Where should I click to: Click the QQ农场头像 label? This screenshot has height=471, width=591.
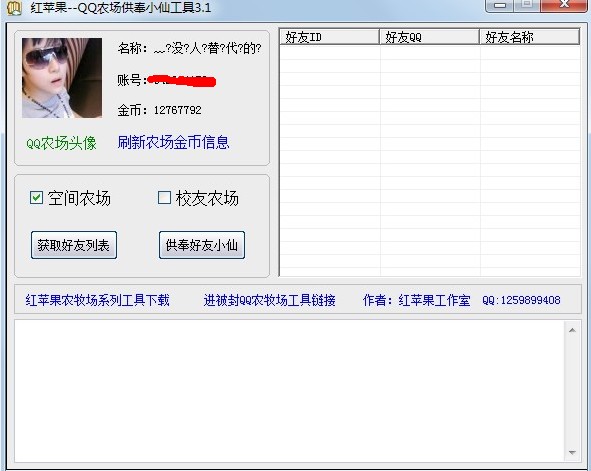coord(61,143)
